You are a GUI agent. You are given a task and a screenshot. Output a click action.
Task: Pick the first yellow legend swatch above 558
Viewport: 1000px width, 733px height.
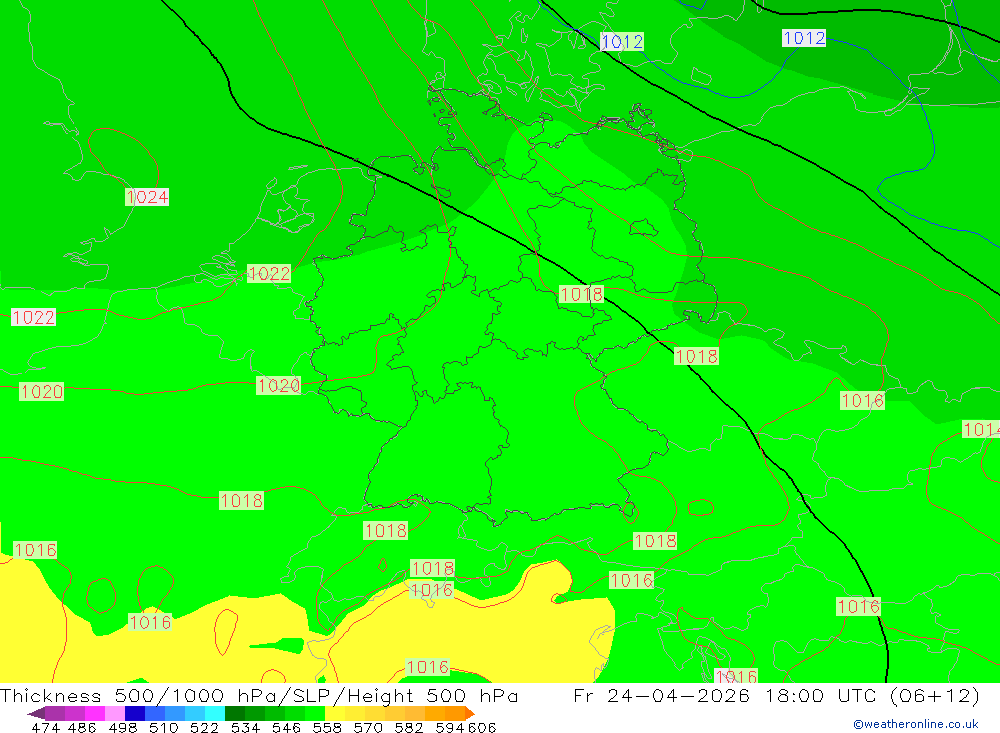pos(335,713)
